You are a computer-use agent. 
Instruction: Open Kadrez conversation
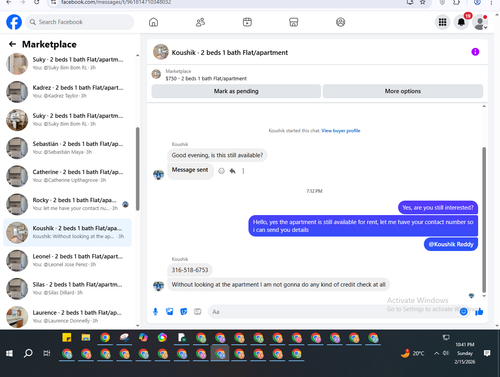click(68, 92)
